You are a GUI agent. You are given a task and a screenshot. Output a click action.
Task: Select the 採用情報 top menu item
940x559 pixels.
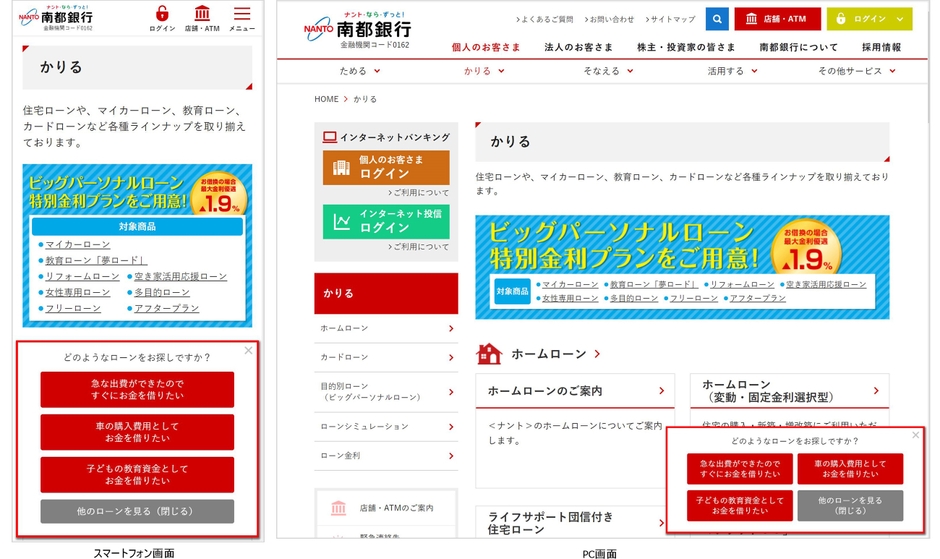pos(881,47)
